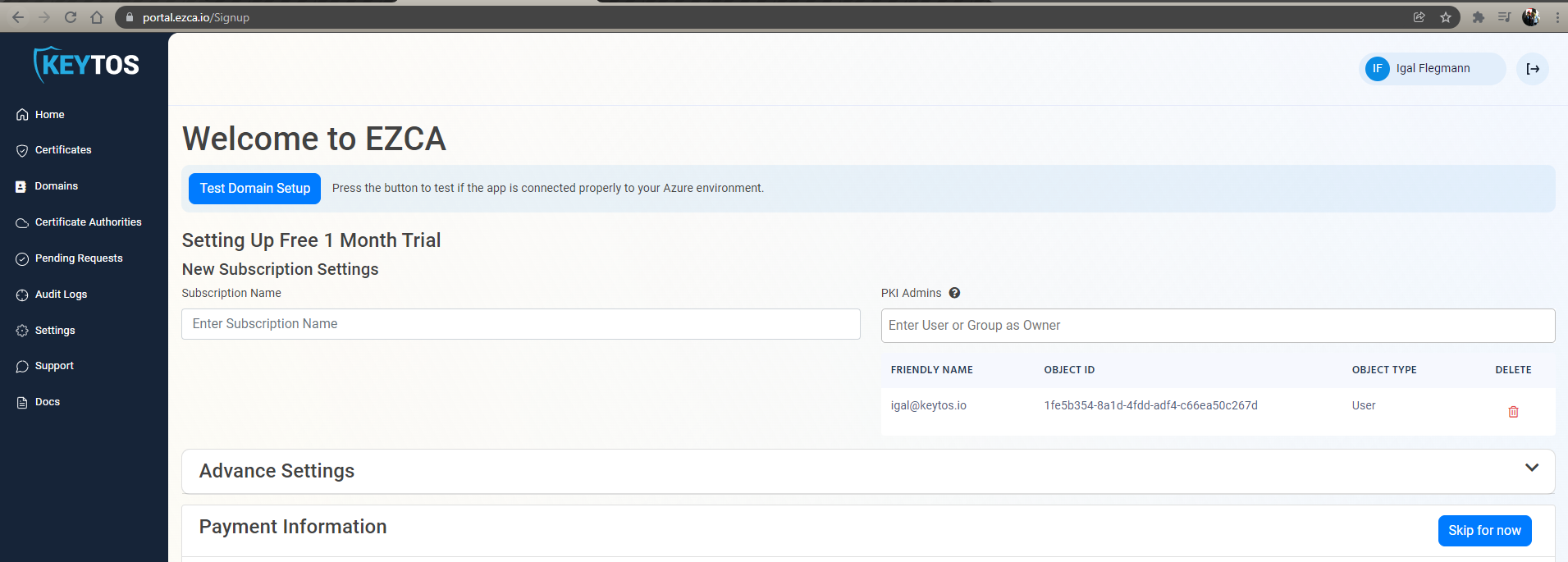Screen dimensions: 1568x562
Task: Open the browser extensions puzzle icon
Action: (x=1478, y=17)
